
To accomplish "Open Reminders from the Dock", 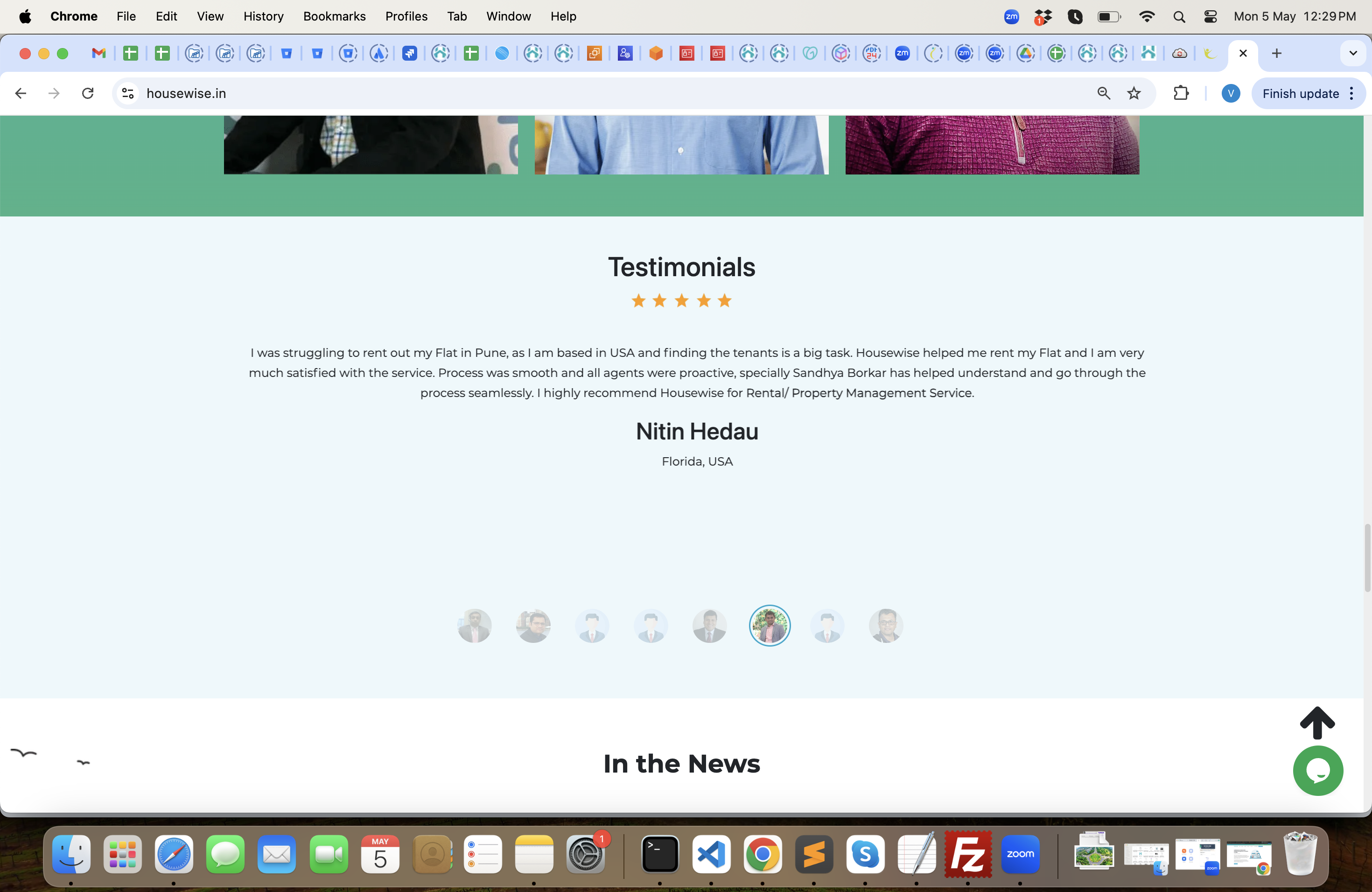I will pyautogui.click(x=483, y=854).
